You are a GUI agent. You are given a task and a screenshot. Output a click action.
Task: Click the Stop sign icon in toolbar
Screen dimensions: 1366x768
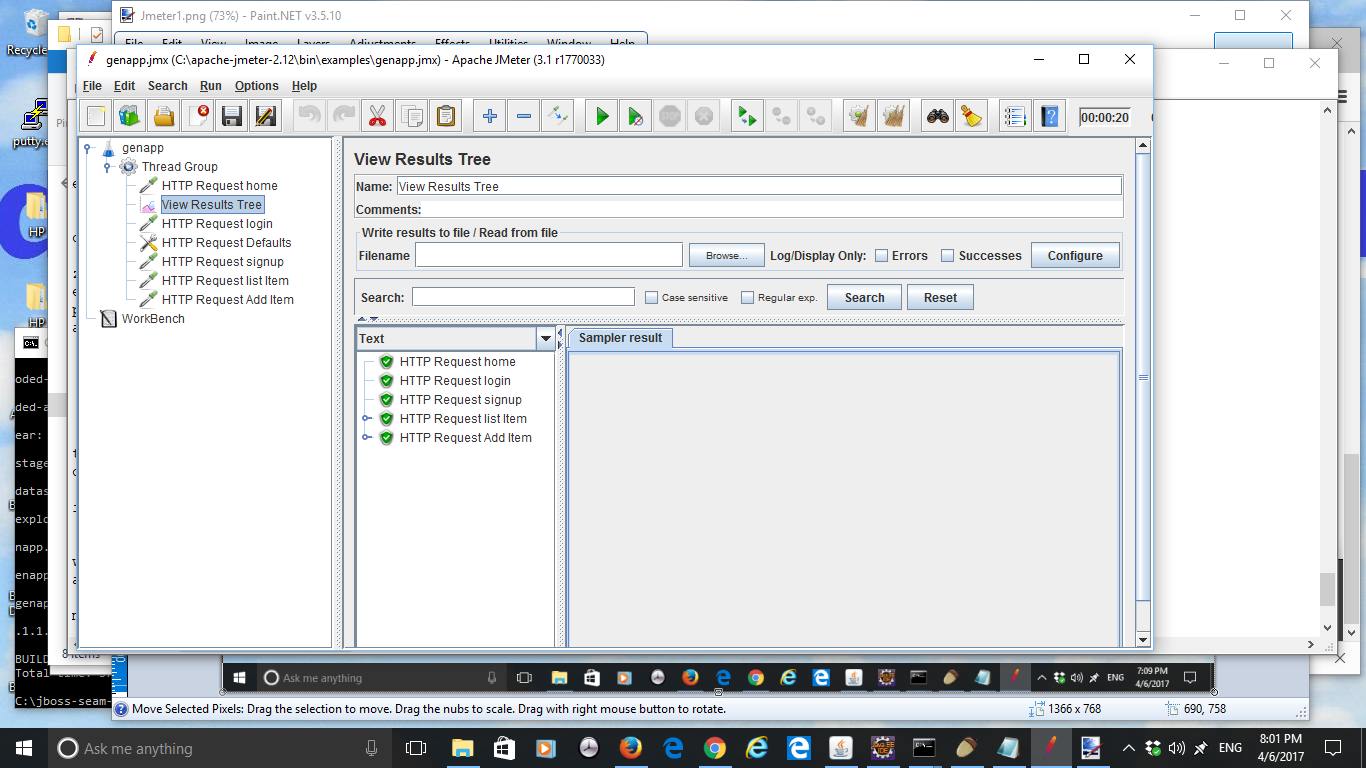(669, 116)
